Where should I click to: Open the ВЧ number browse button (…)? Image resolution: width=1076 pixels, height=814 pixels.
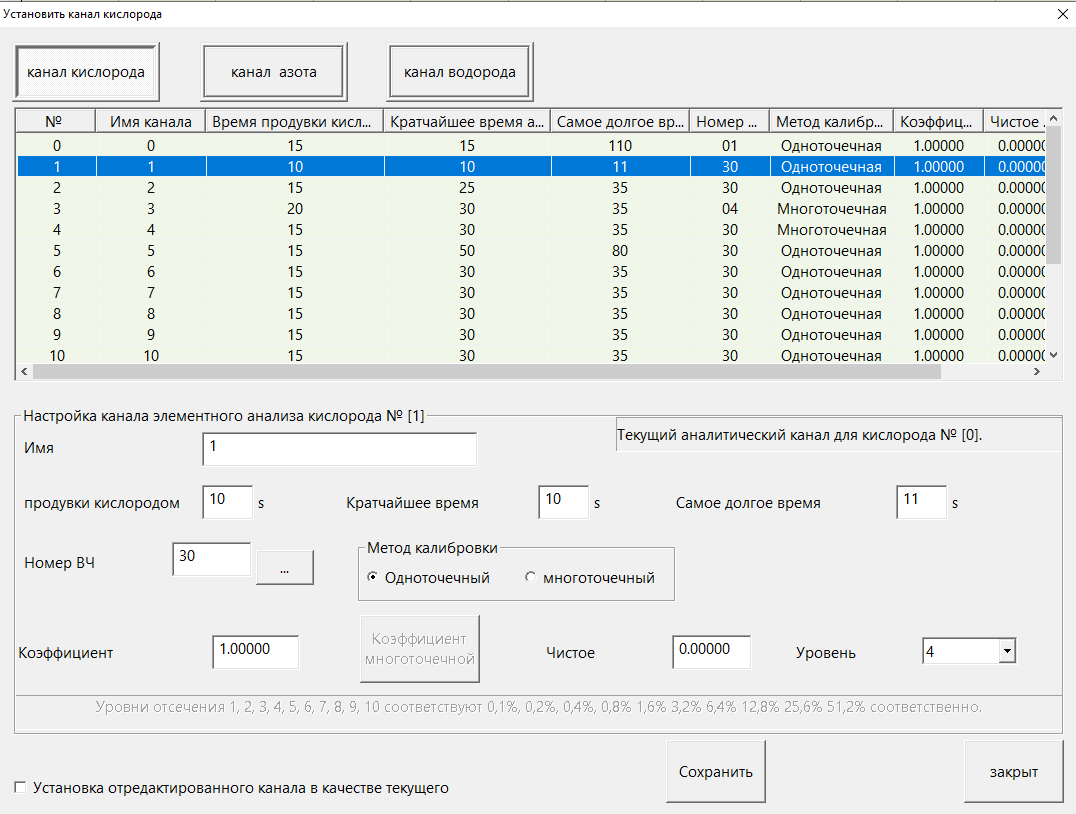(x=285, y=567)
